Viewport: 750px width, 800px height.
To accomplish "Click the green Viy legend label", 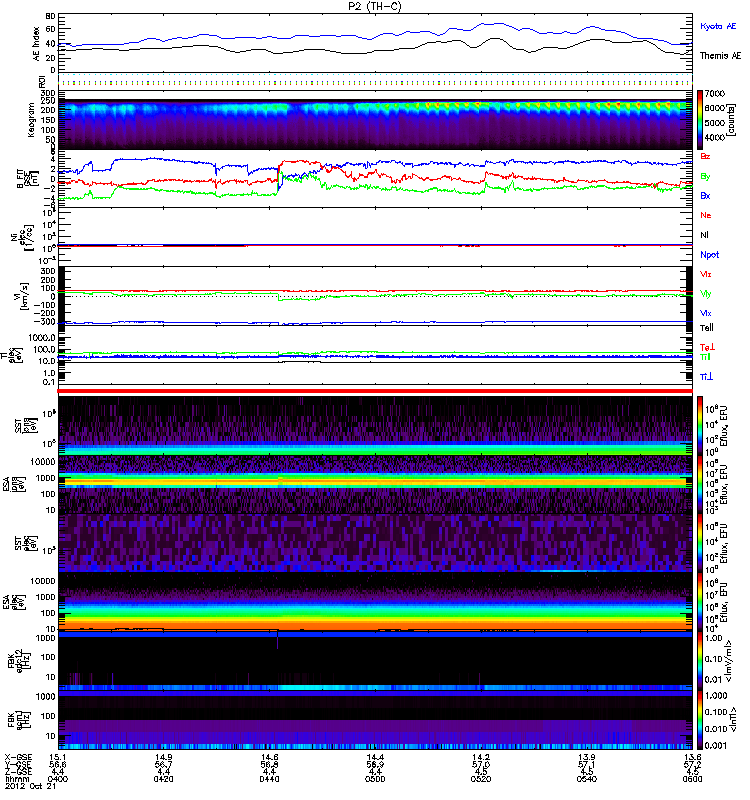I will (706, 294).
